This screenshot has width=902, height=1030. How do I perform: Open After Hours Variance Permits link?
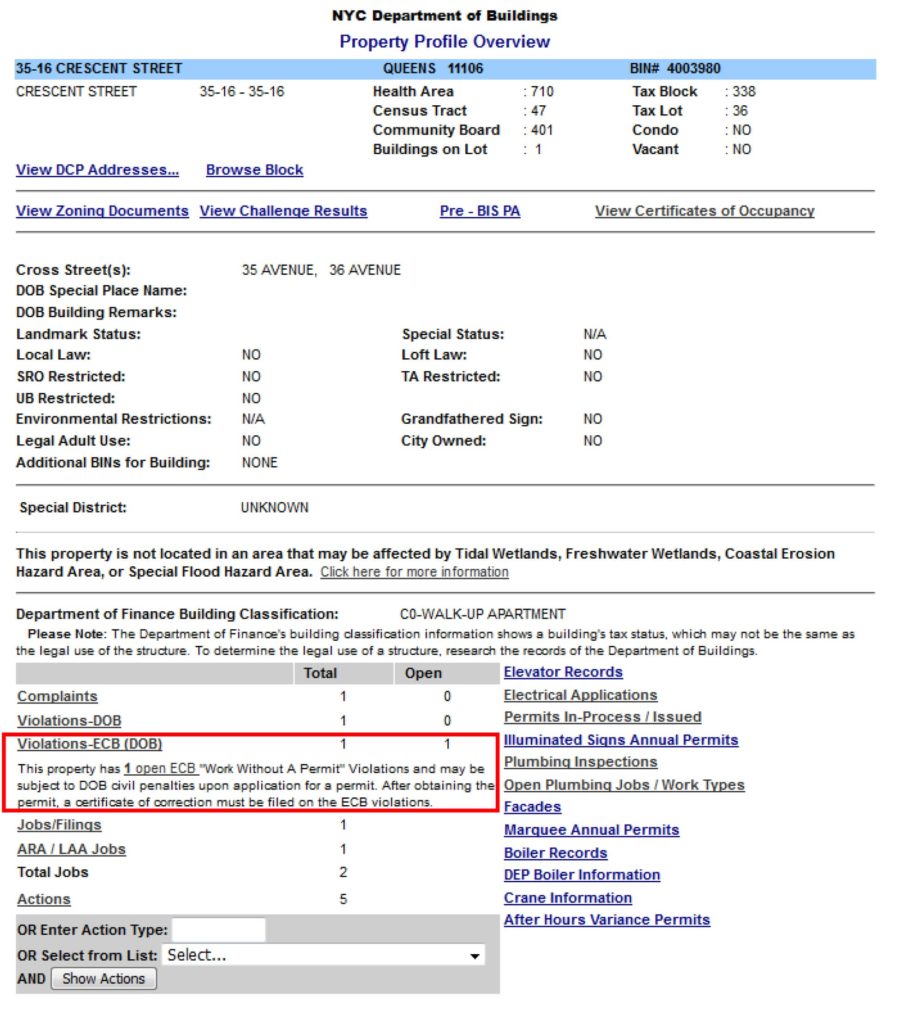(x=606, y=920)
